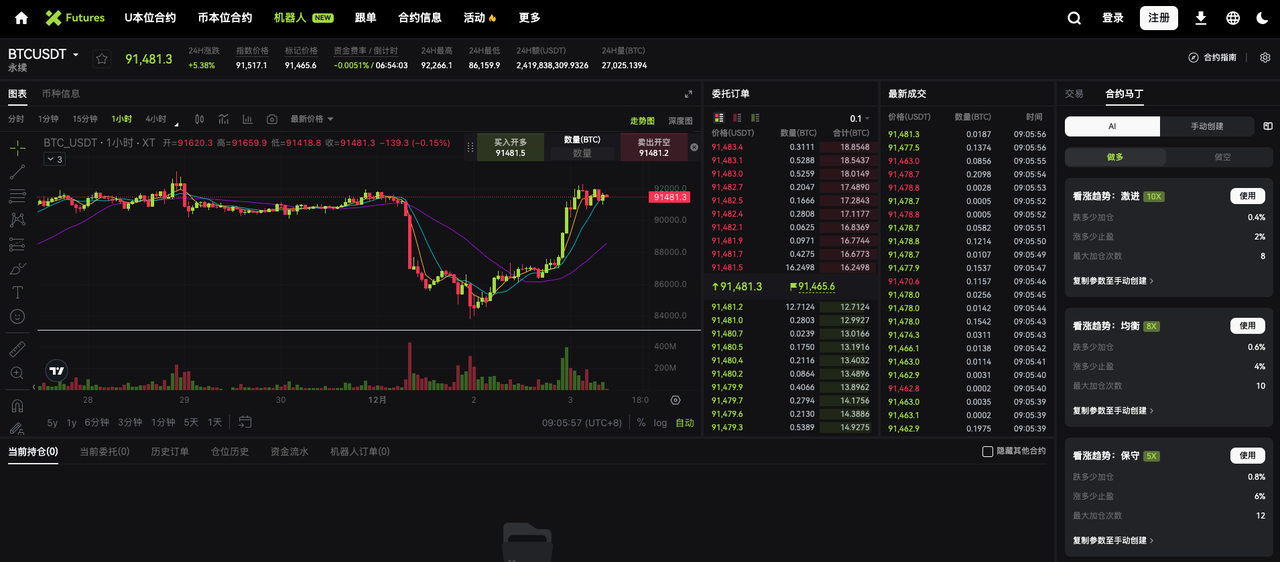1280x562 pixels.
Task: Take a chart snapshot with the camera icon
Action: (x=271, y=119)
